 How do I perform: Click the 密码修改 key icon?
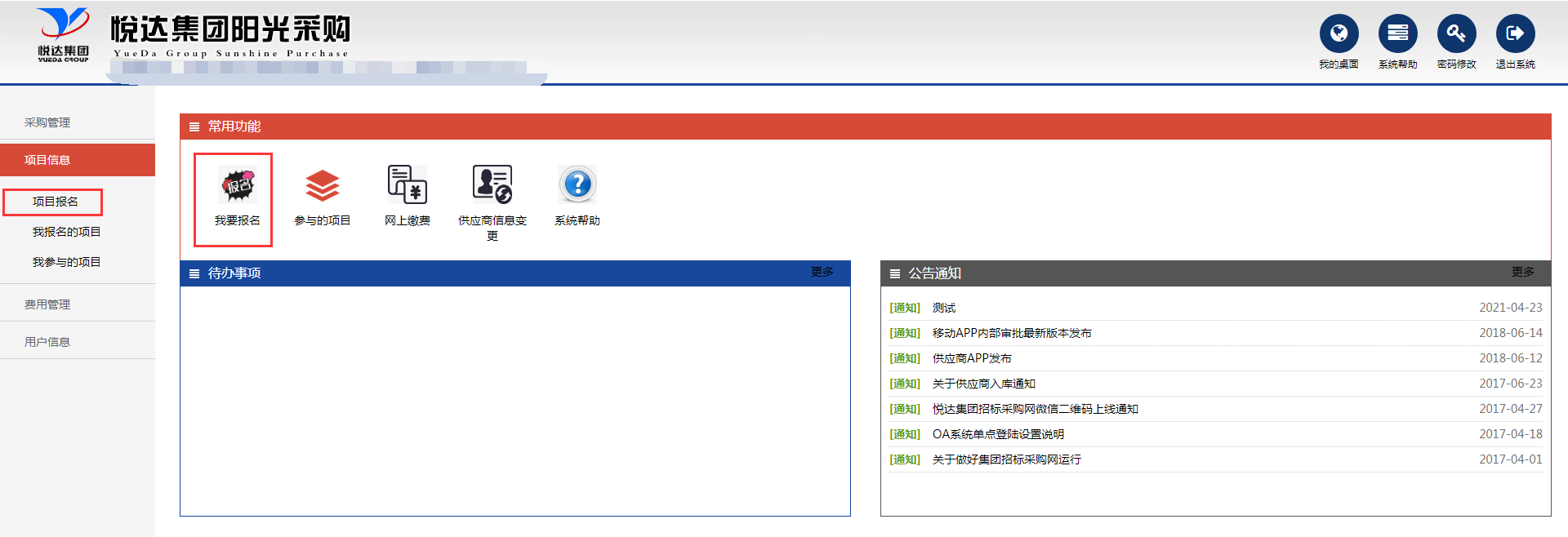[x=1456, y=34]
